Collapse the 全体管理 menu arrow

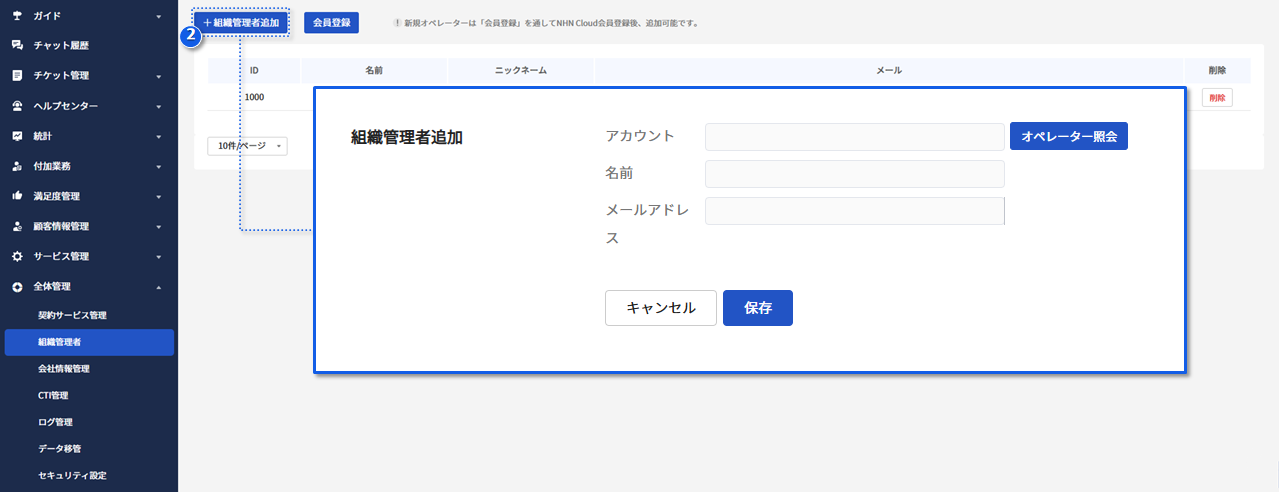[x=158, y=287]
